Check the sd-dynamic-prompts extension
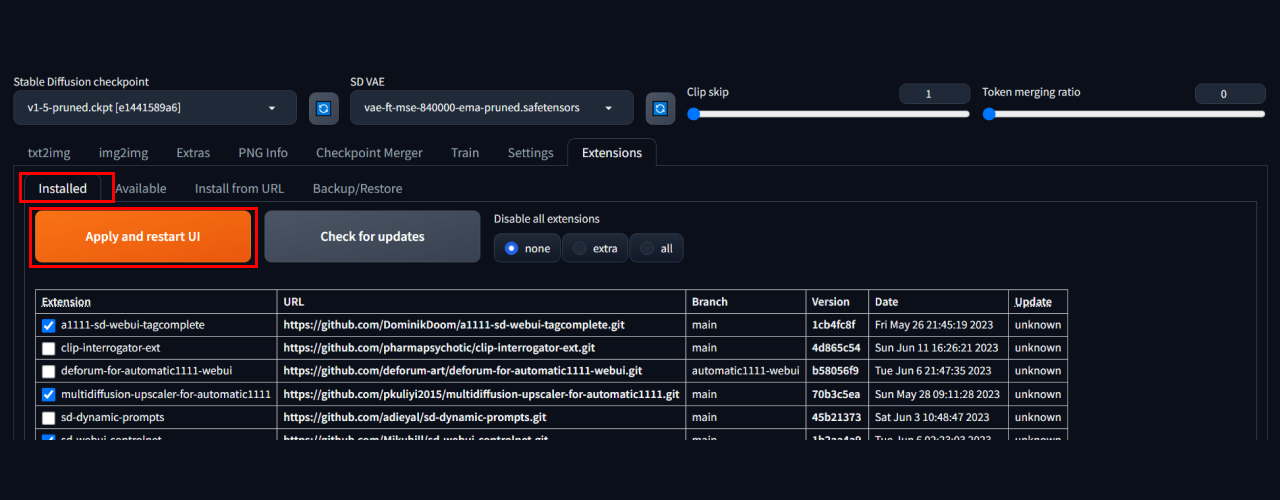The height and width of the screenshot is (500, 1280). [48, 418]
